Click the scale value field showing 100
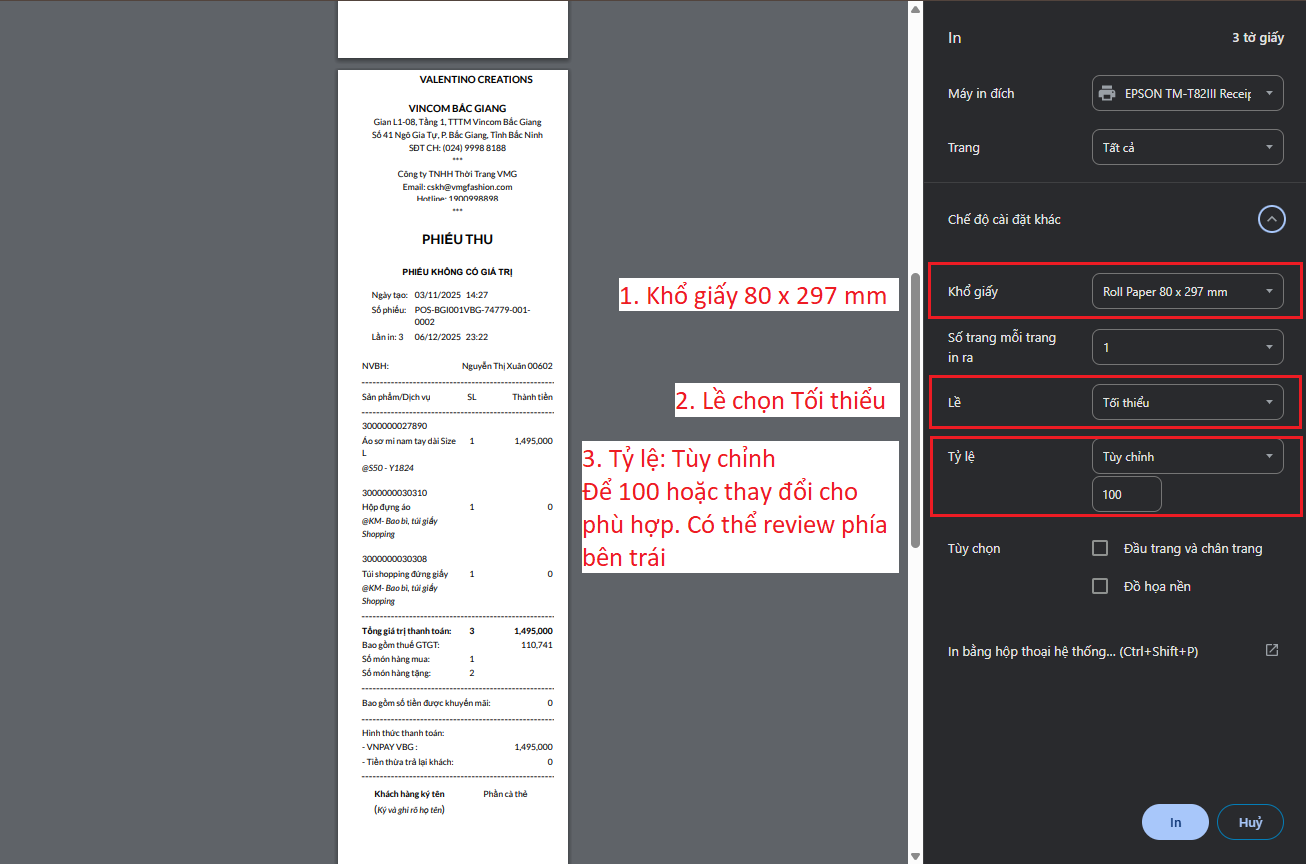Viewport: 1306px width, 864px height. pos(1126,494)
